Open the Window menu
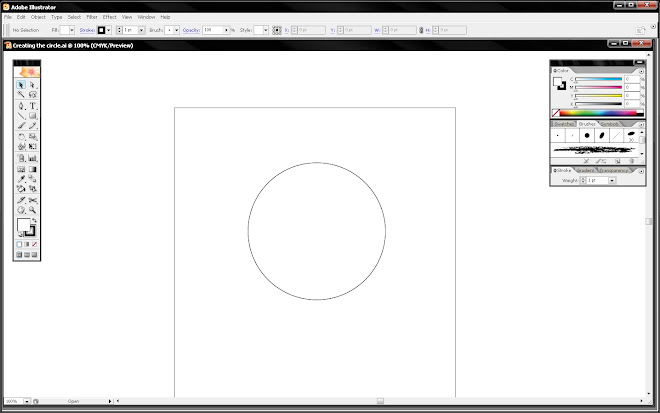Viewport: 660px width, 413px height. (146, 17)
